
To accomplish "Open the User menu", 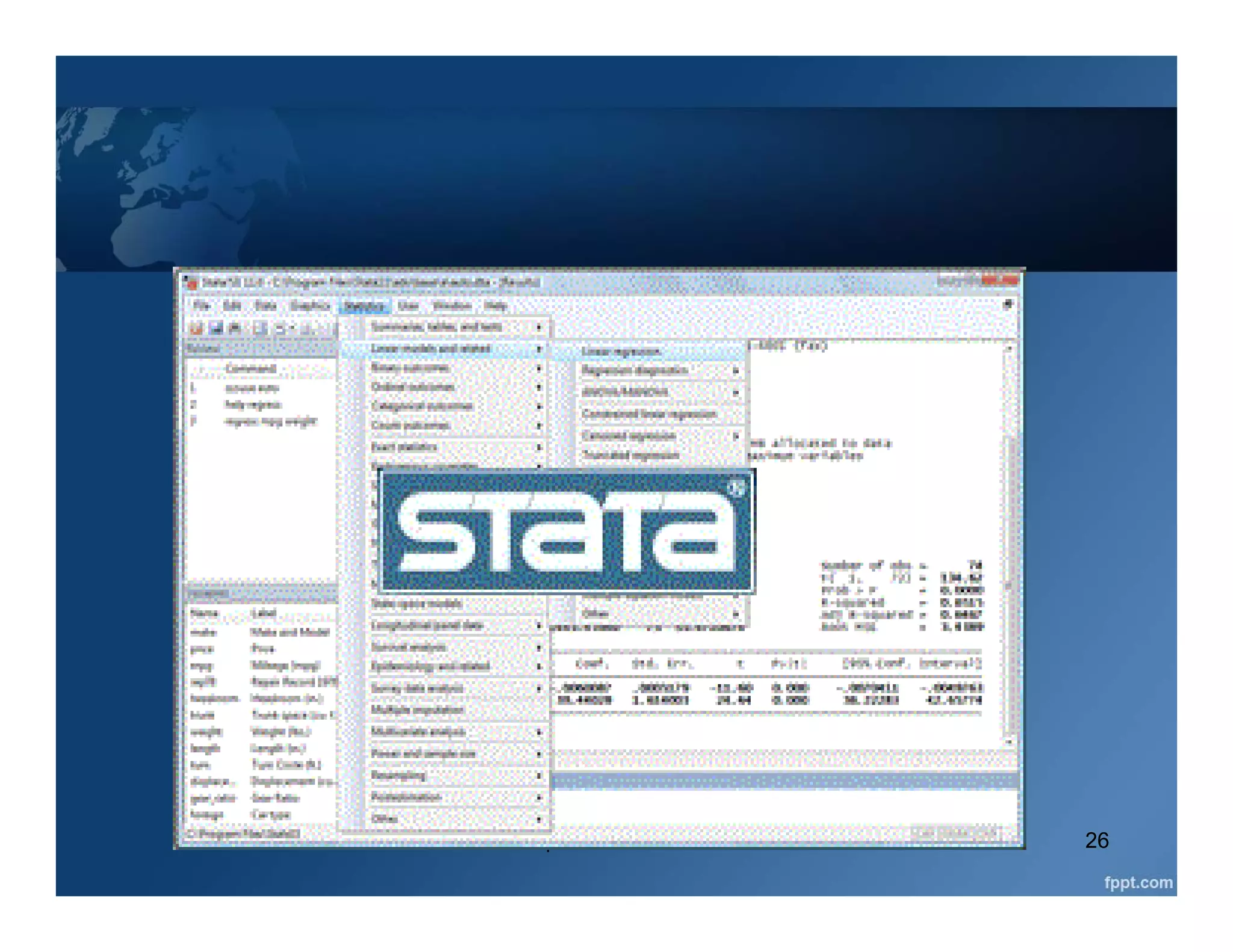I will (408, 306).
